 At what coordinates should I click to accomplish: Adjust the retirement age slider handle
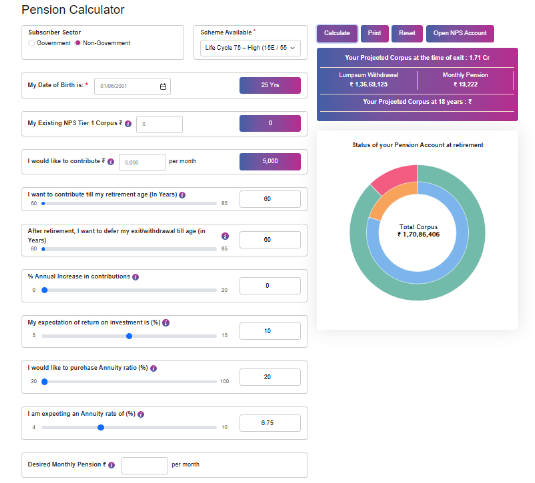point(43,203)
